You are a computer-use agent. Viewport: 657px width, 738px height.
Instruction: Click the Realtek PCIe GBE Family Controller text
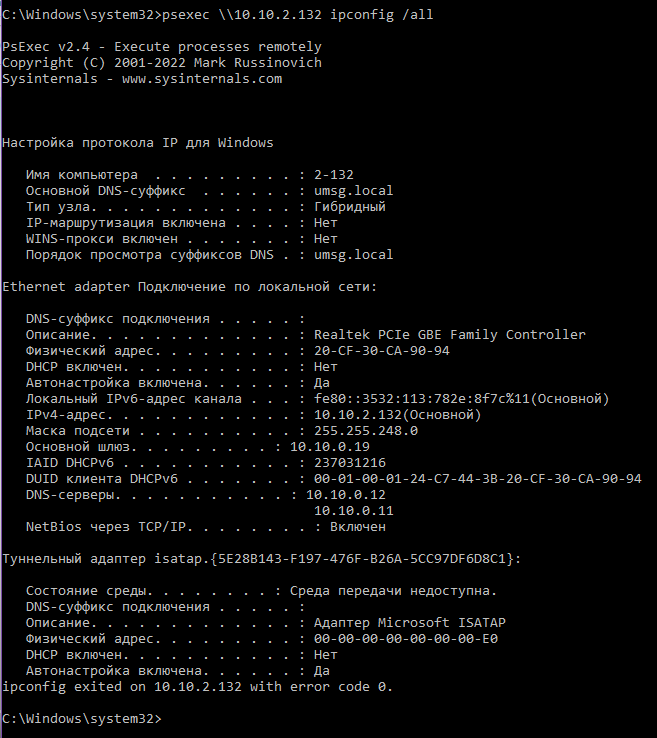449,334
